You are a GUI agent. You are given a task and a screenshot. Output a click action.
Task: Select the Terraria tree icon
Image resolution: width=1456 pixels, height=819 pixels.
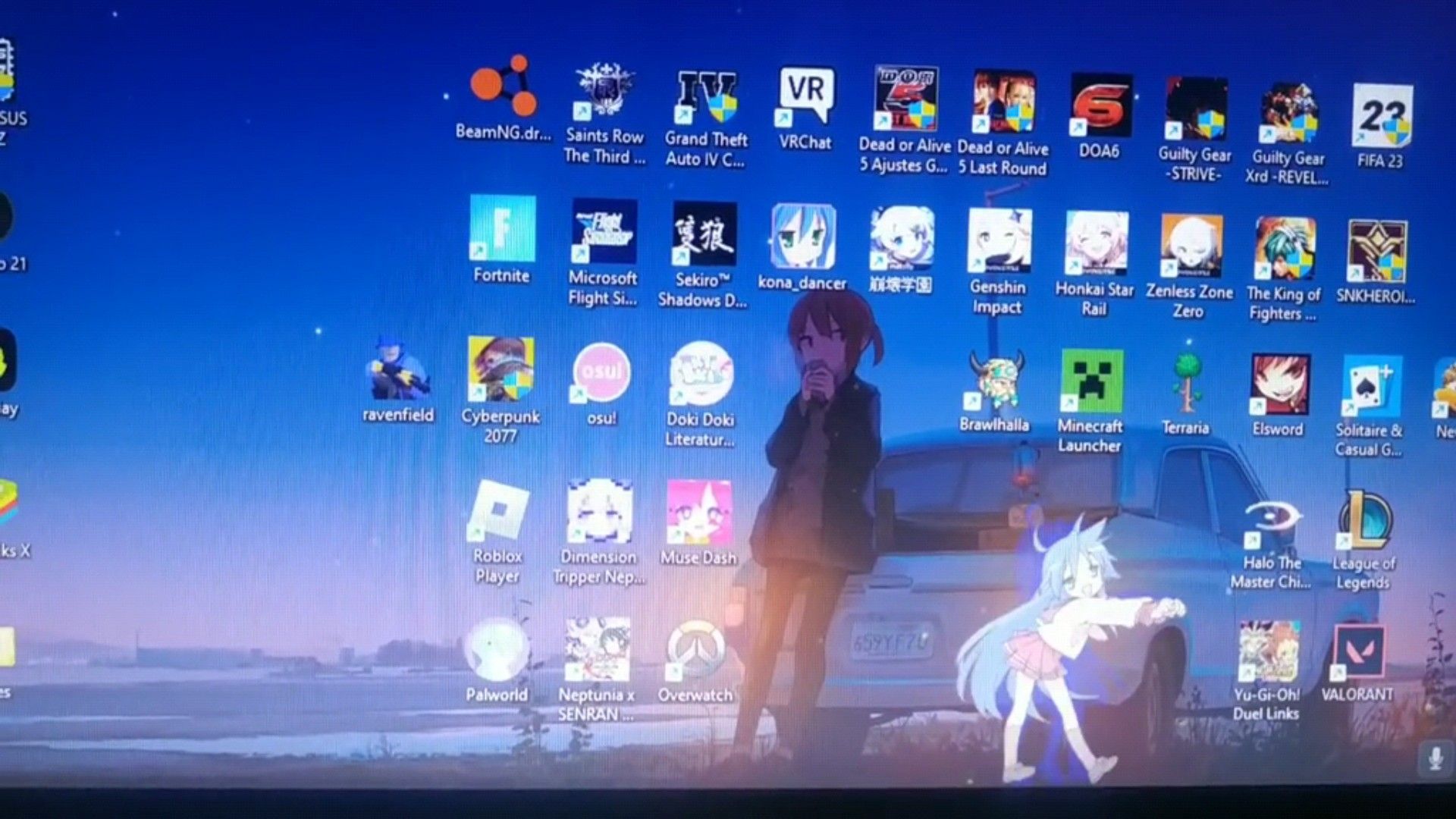(x=1186, y=383)
